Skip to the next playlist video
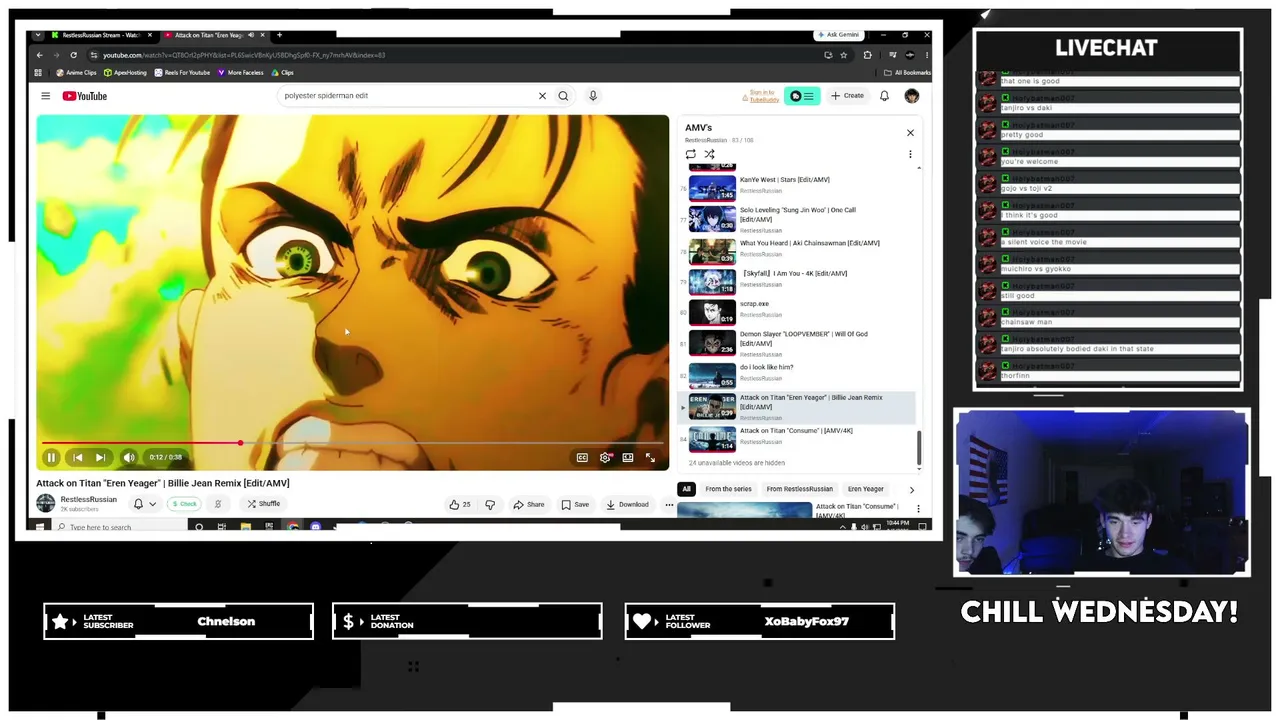1280x720 pixels. [100, 457]
